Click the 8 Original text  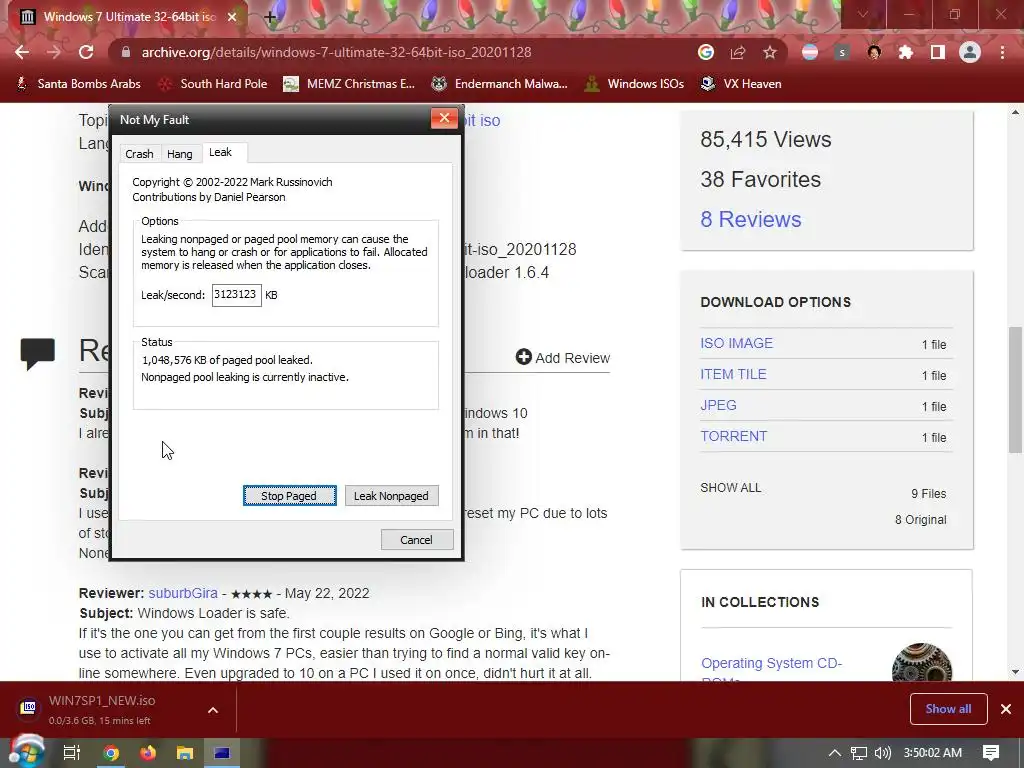click(x=920, y=520)
